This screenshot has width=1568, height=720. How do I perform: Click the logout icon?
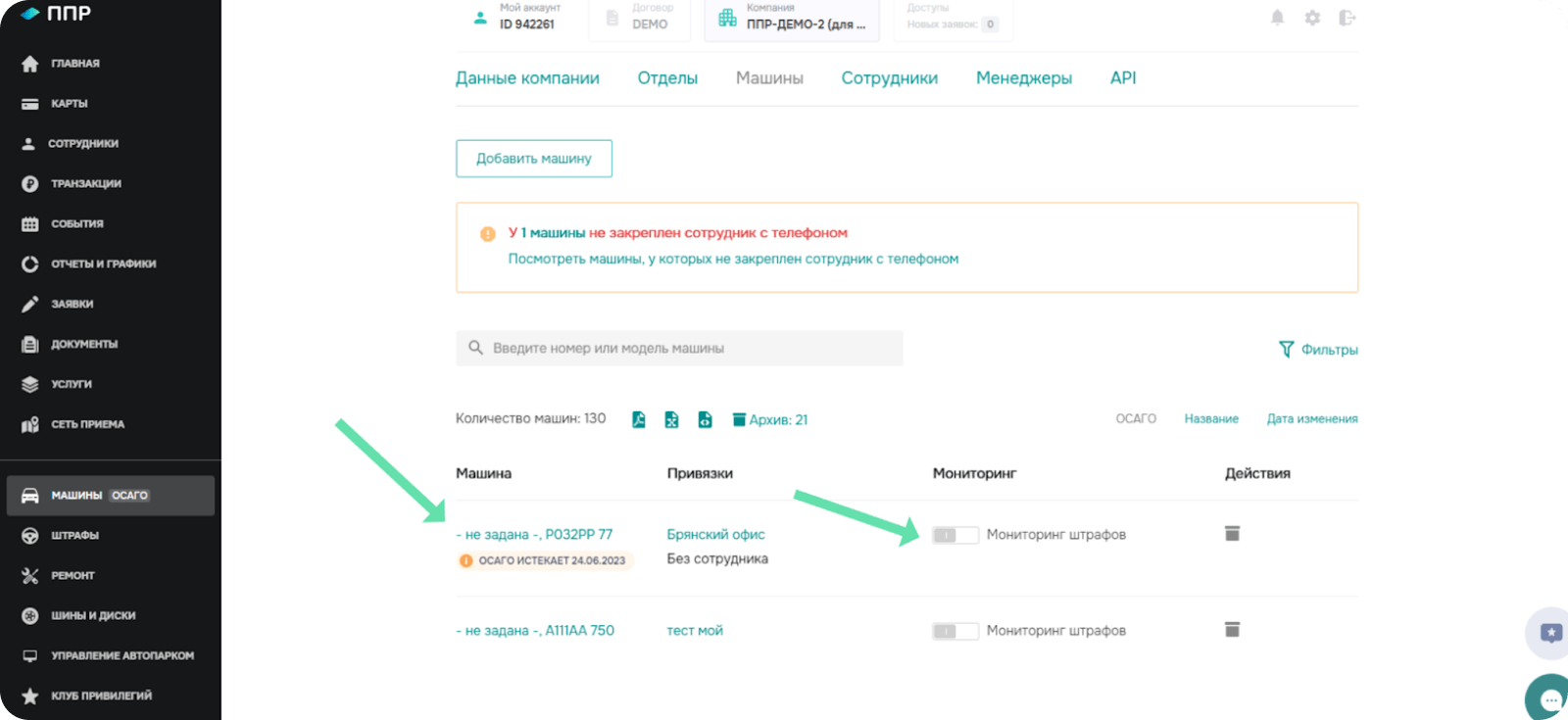(x=1347, y=18)
